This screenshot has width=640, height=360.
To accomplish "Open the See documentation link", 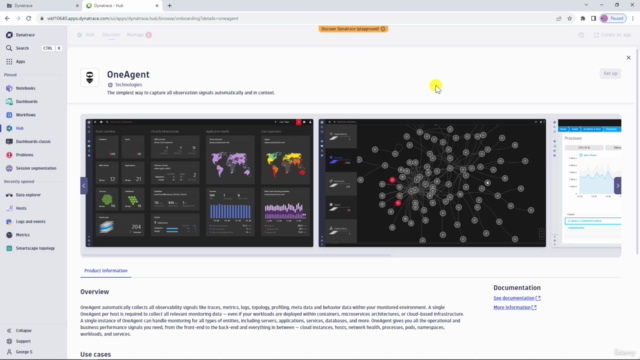I will pos(517,298).
